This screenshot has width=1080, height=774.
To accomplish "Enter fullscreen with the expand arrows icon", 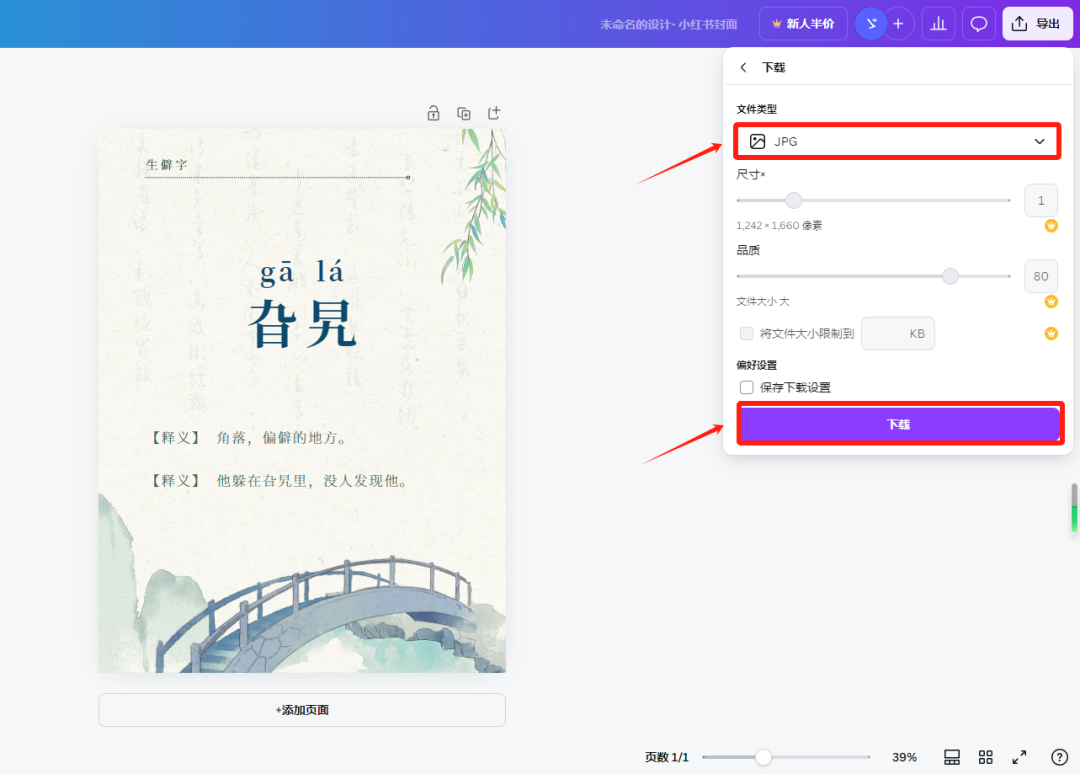I will point(1019,757).
